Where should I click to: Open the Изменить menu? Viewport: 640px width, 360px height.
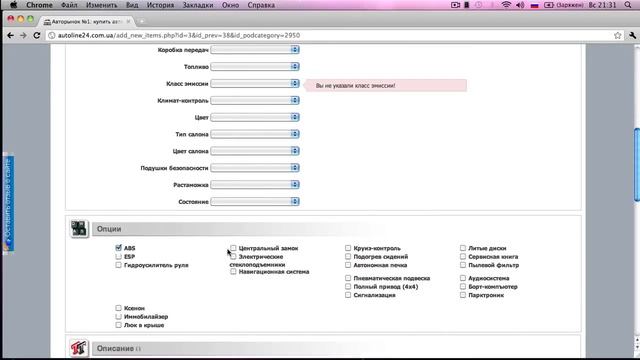pos(102,5)
